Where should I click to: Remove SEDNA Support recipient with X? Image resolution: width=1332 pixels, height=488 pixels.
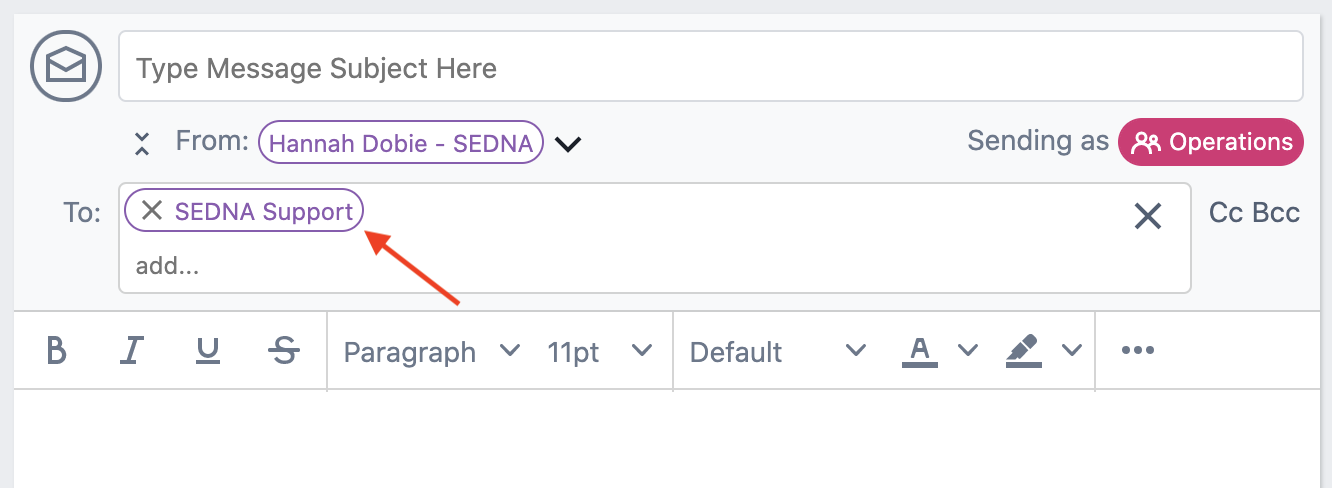pyautogui.click(x=152, y=211)
